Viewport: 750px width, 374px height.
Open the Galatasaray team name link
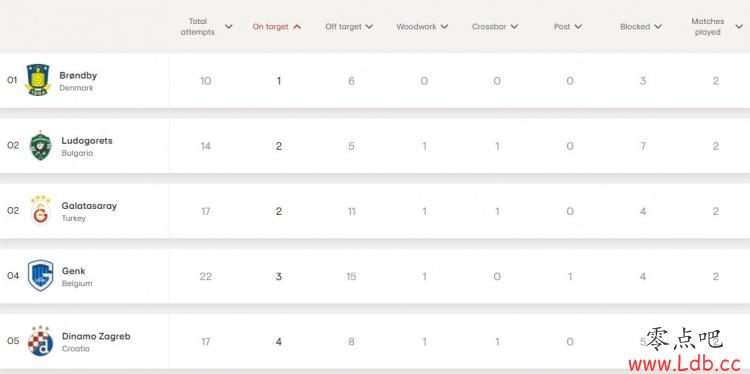point(89,206)
